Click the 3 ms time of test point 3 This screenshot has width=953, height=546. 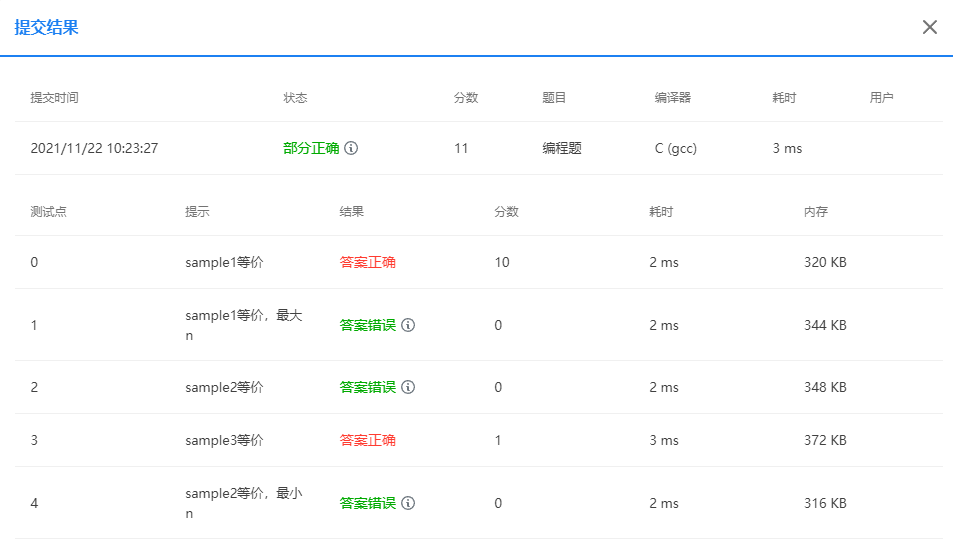click(664, 440)
